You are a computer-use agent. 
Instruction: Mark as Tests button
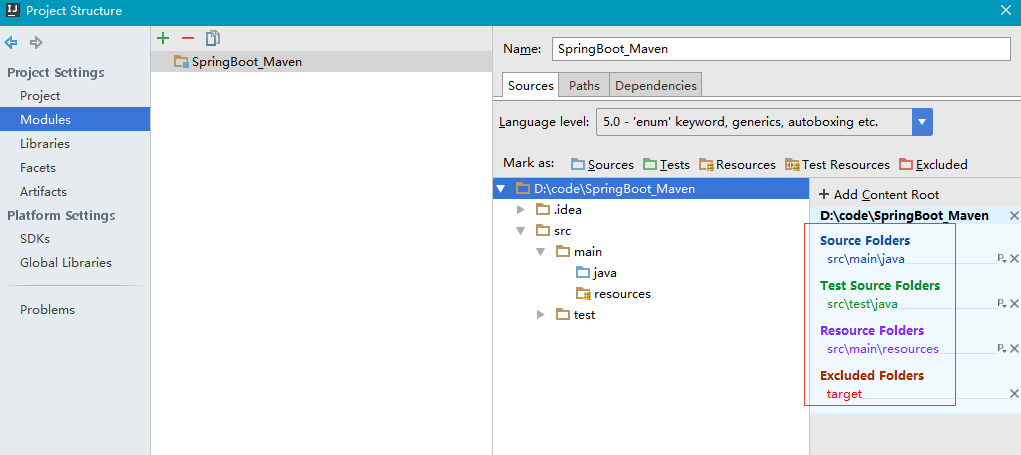tap(666, 165)
